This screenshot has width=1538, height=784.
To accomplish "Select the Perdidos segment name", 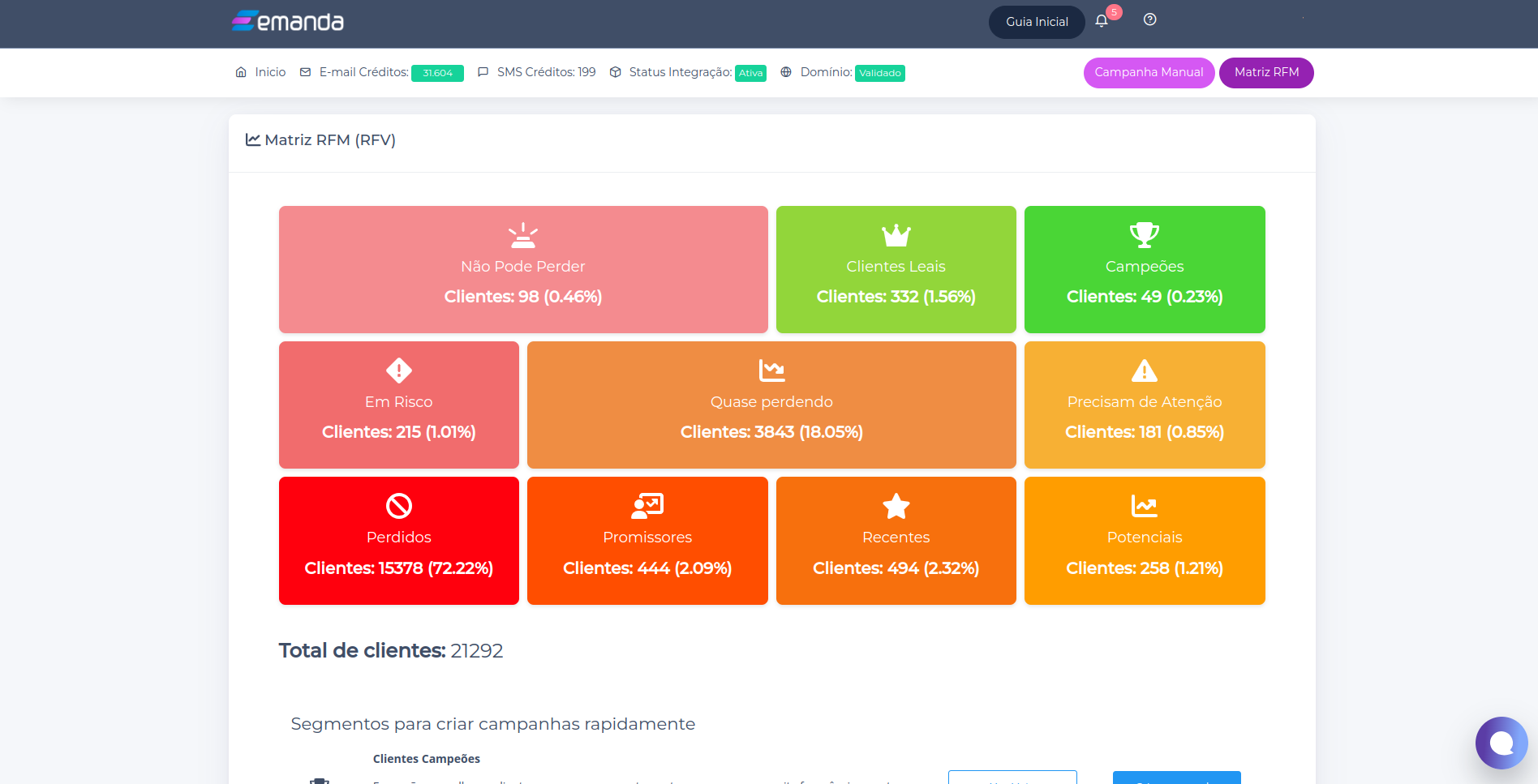I will (399, 538).
